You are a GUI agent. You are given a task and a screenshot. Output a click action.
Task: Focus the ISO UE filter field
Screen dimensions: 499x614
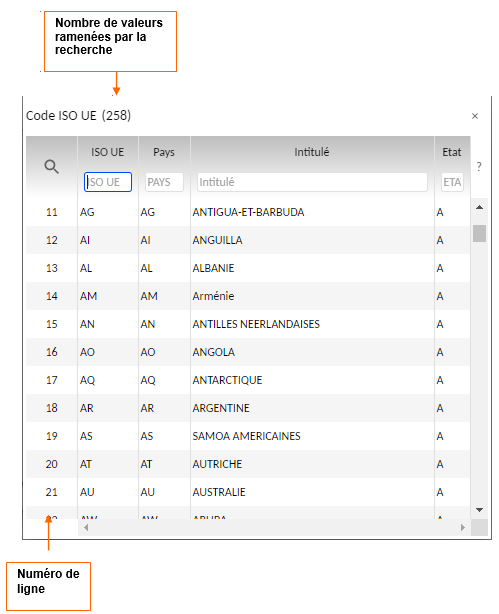pyautogui.click(x=108, y=182)
